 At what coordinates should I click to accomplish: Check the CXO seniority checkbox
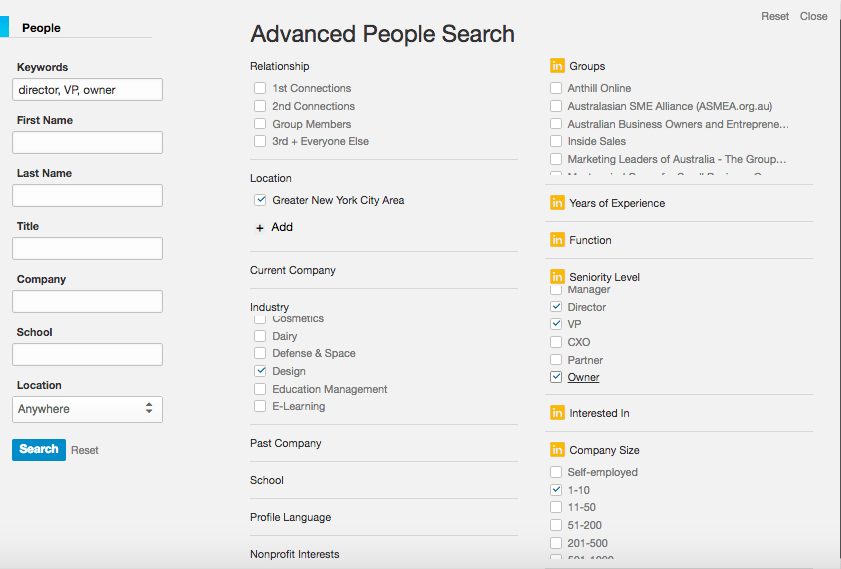(x=556, y=342)
